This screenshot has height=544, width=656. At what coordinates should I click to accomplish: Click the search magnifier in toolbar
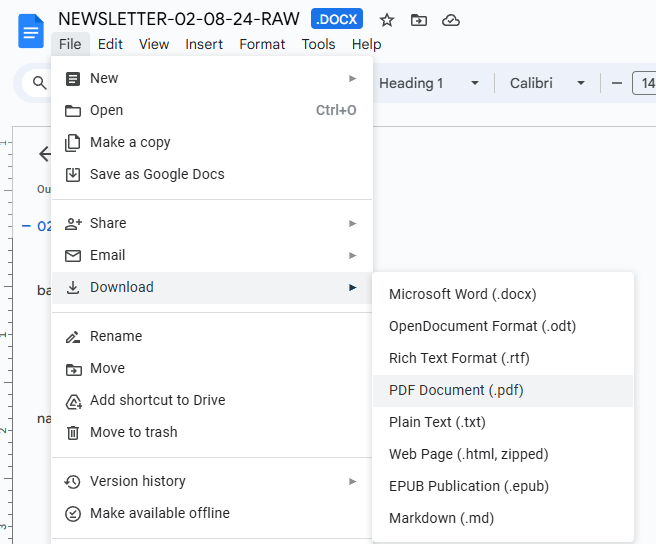pos(40,83)
